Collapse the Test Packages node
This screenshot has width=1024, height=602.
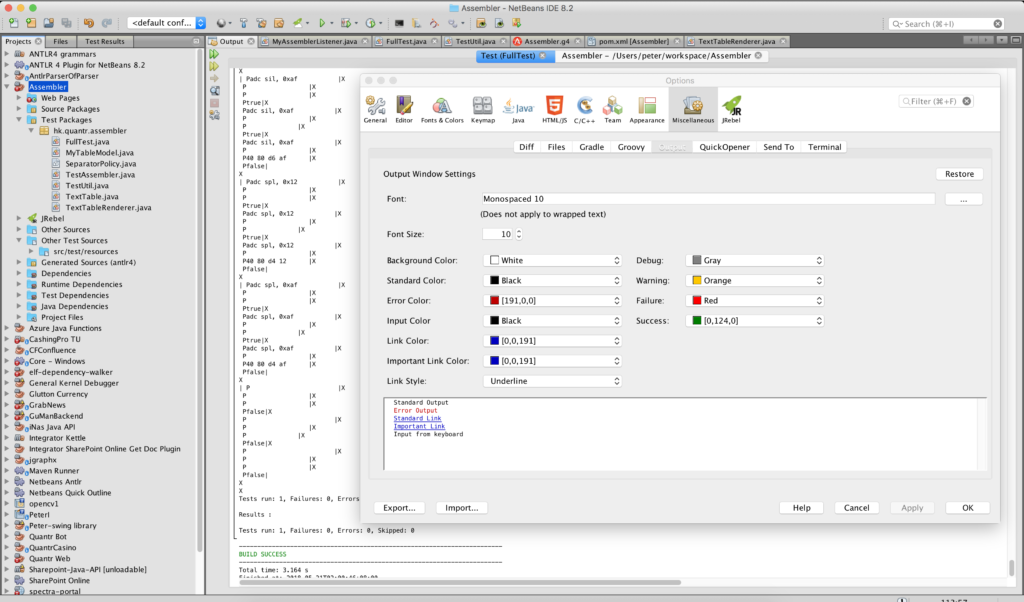click(x=19, y=120)
